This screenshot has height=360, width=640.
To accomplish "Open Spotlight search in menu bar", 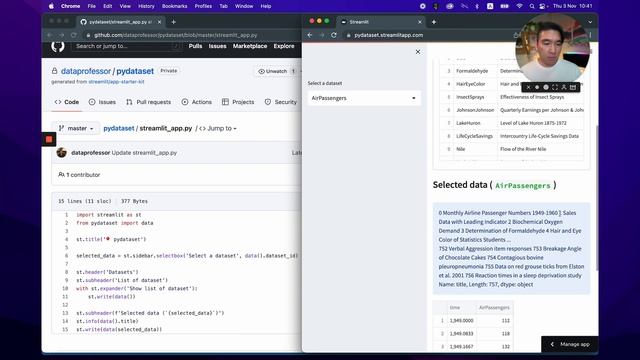I will point(531,6).
